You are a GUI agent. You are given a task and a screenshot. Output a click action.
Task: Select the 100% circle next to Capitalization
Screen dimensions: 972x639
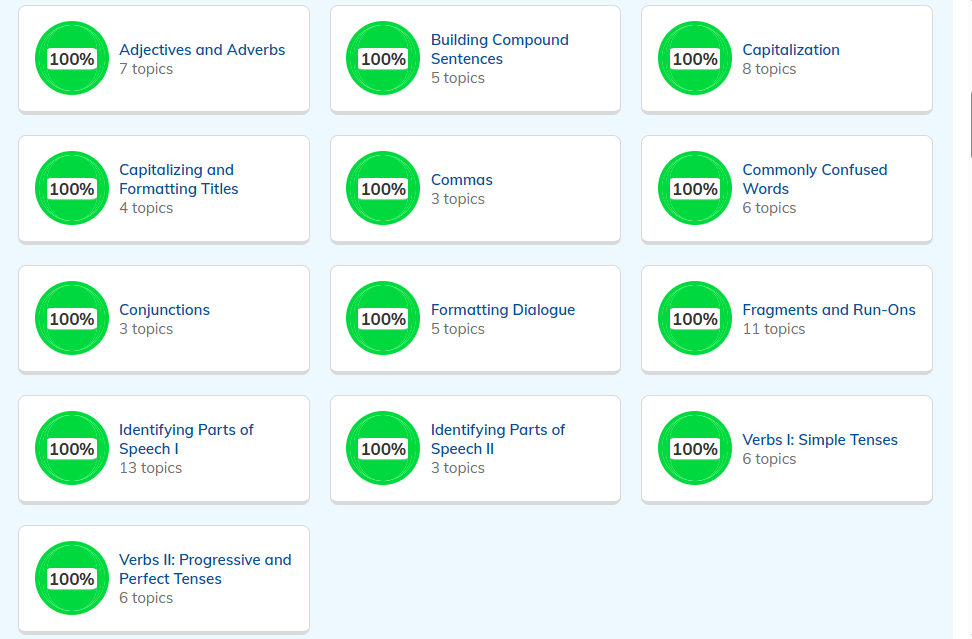tap(694, 59)
